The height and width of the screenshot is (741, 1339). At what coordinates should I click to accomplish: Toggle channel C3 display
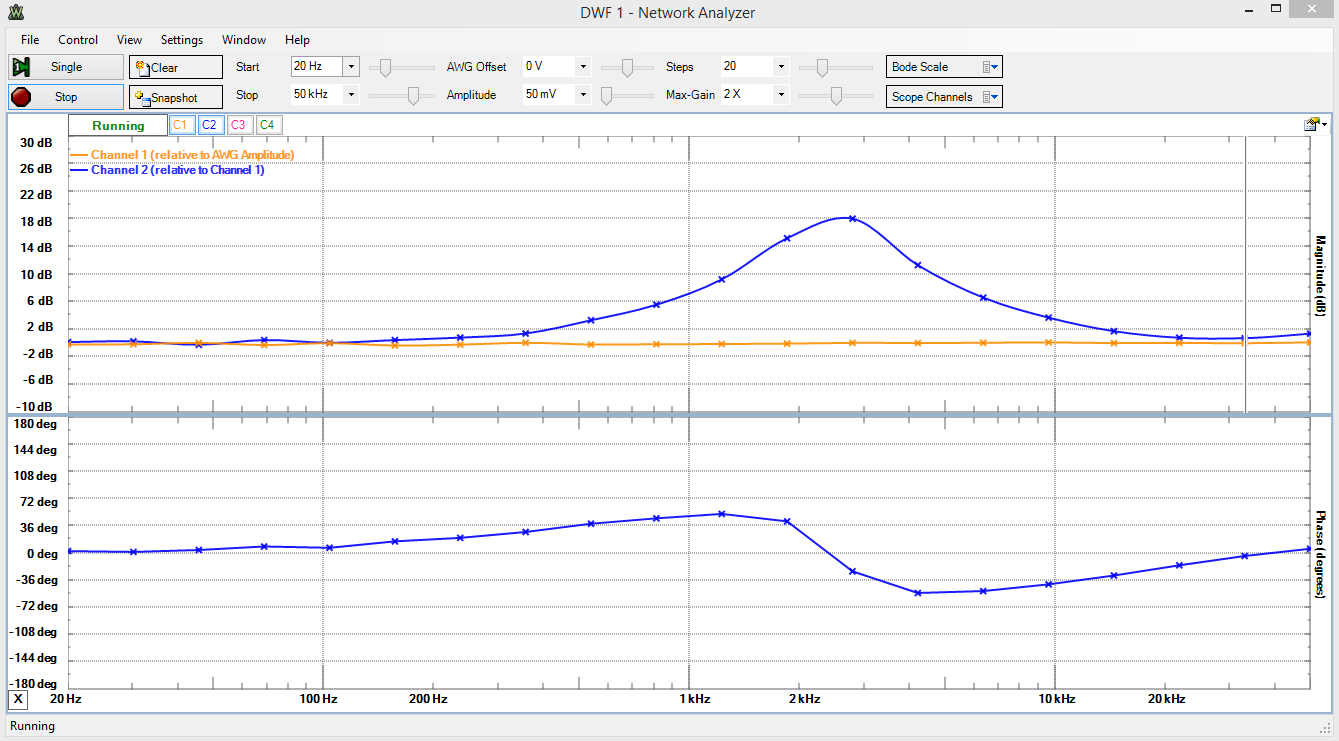(238, 125)
